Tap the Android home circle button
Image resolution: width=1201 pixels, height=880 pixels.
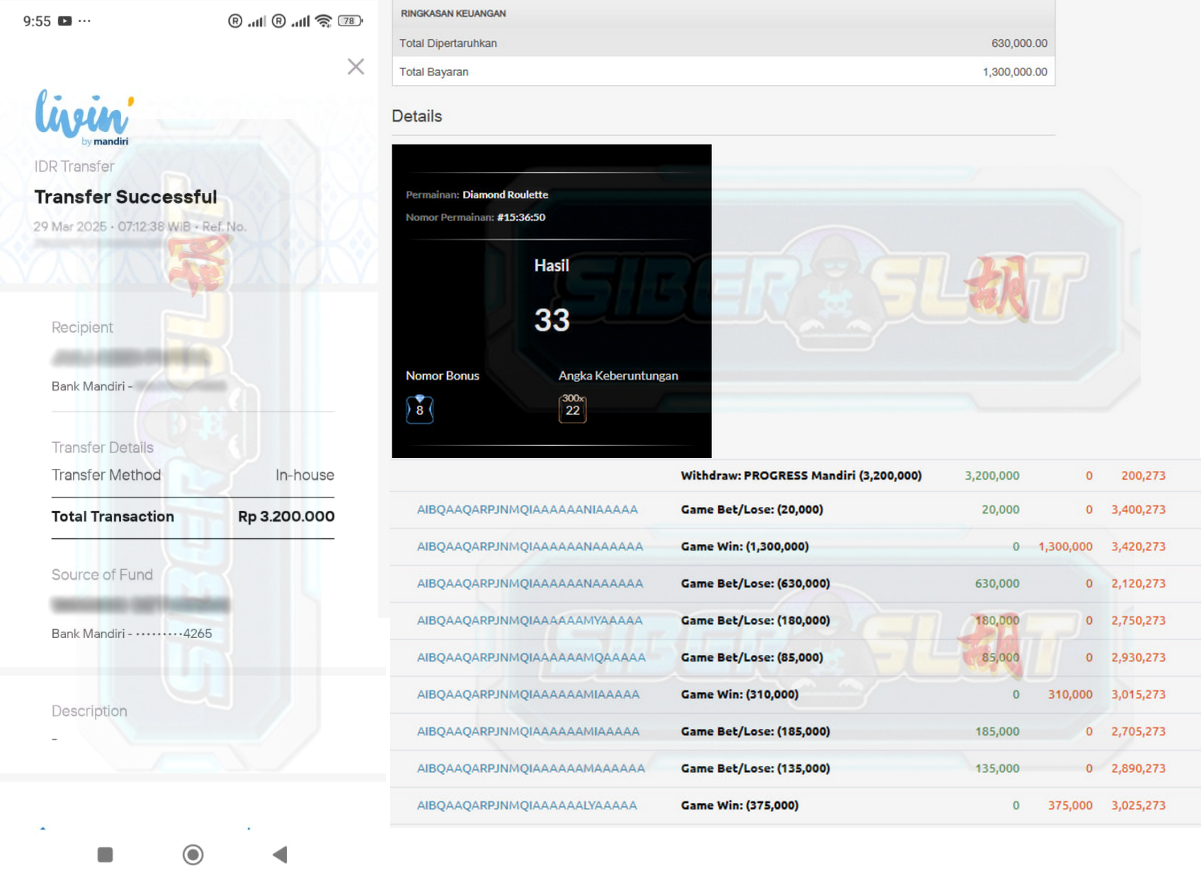193,854
